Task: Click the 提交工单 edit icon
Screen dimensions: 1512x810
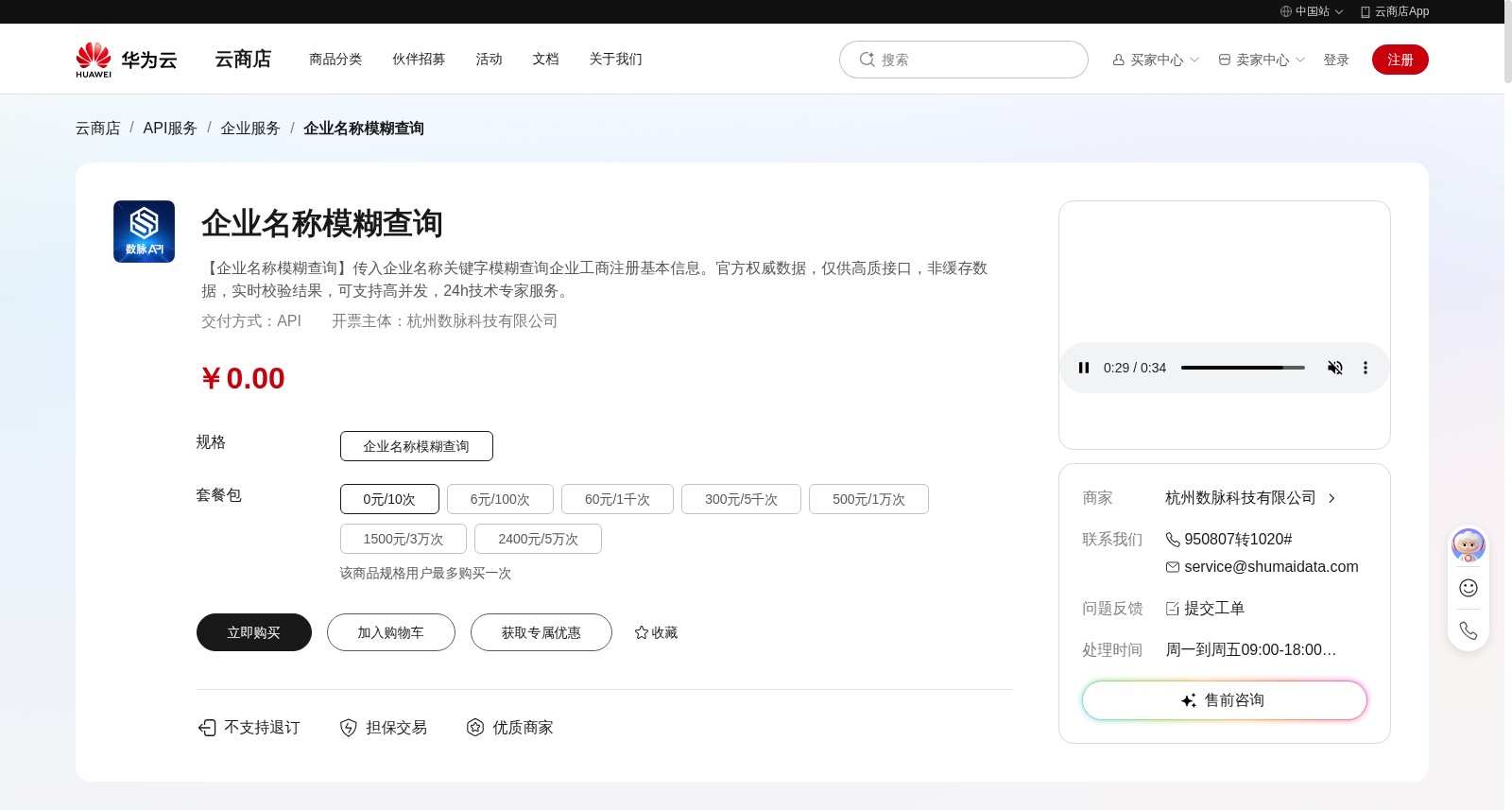Action: coord(1173,609)
